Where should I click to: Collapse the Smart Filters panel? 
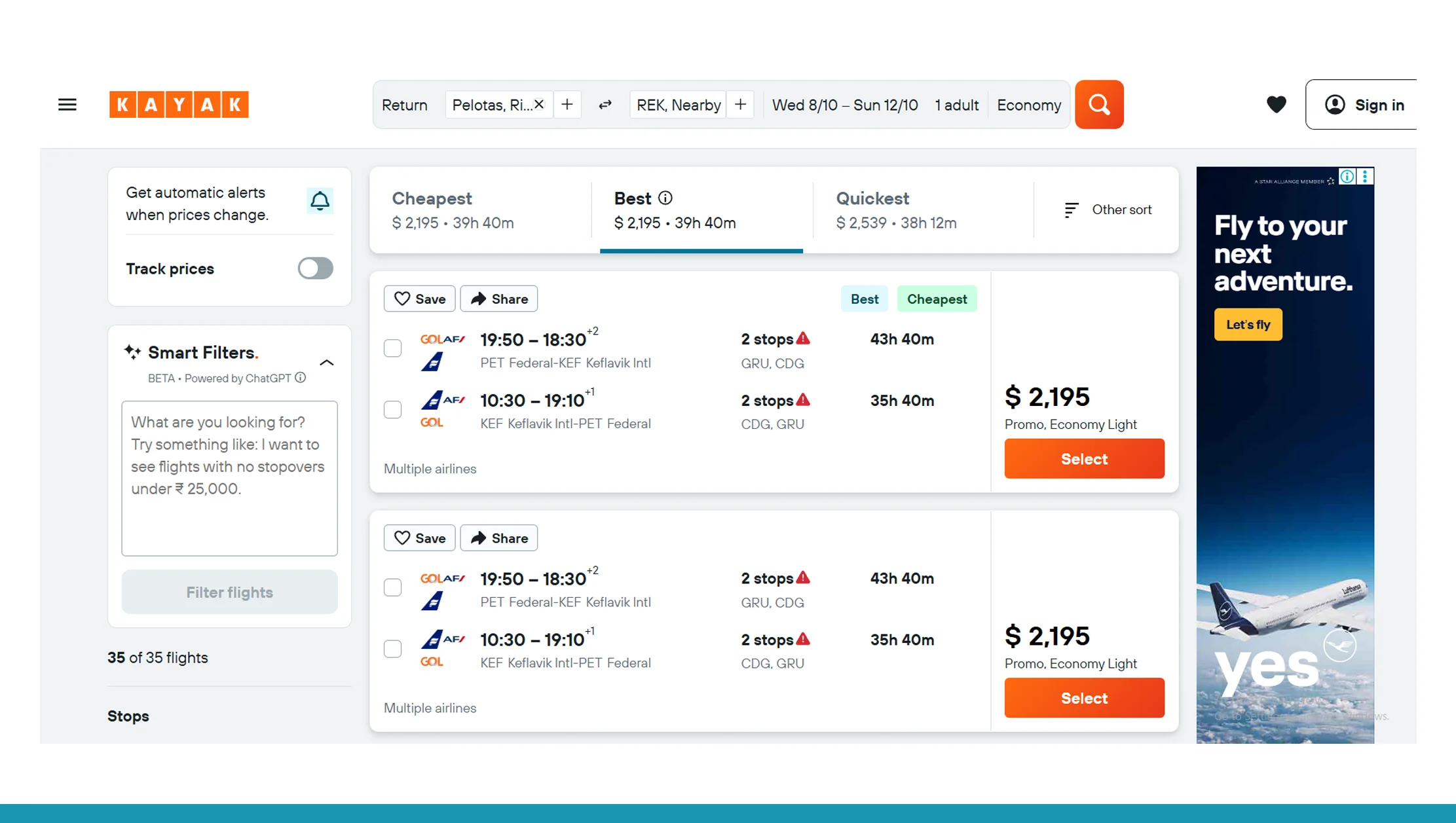pos(327,362)
